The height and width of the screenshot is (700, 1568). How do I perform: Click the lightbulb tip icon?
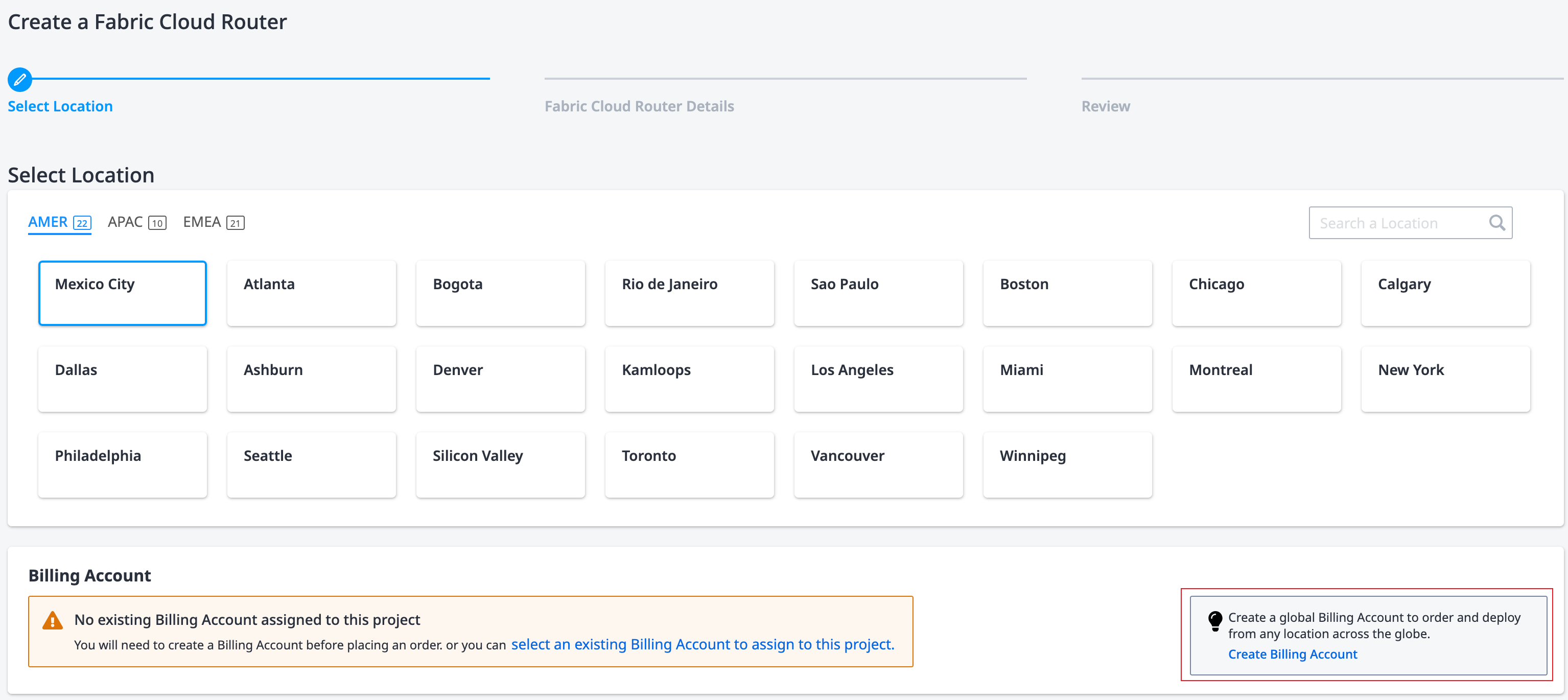1214,620
